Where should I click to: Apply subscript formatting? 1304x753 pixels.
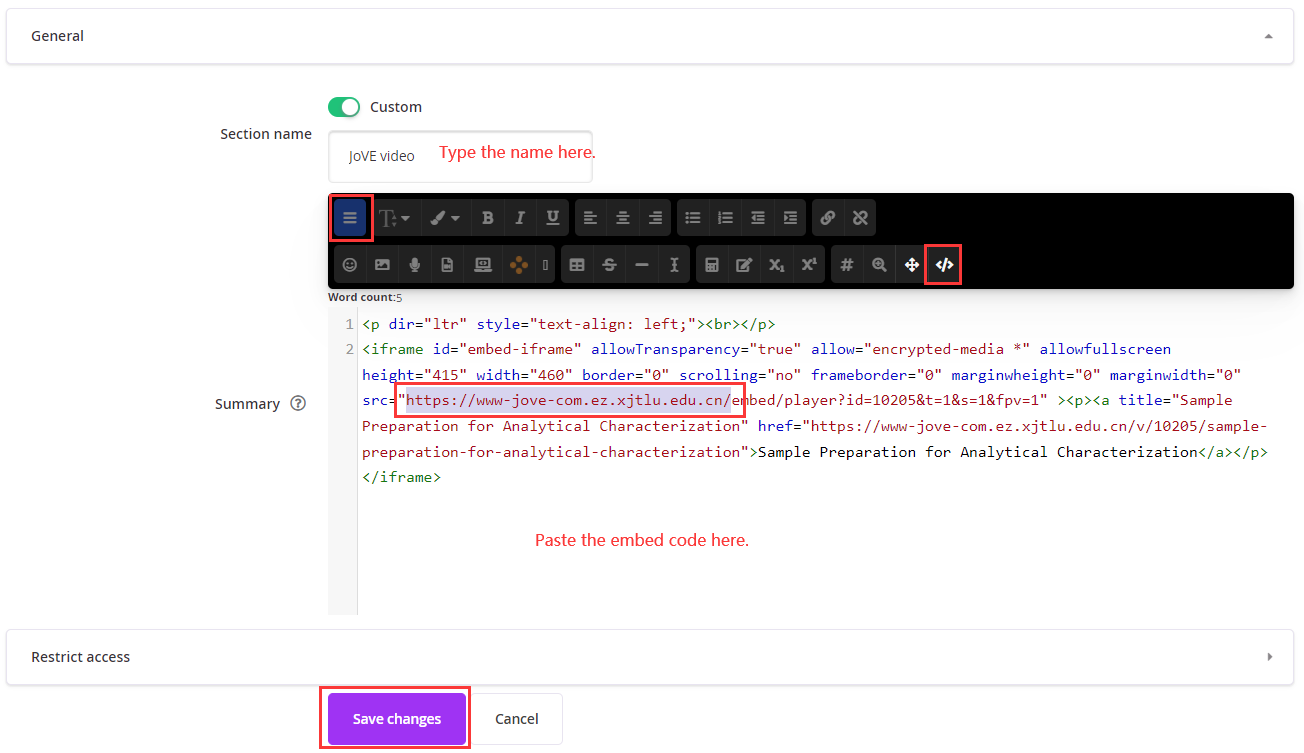(777, 265)
